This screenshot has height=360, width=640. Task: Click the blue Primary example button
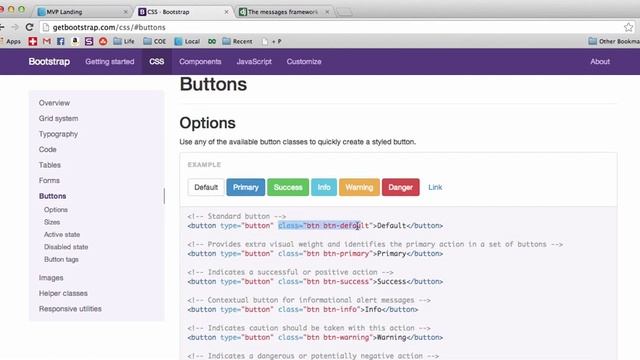point(246,187)
